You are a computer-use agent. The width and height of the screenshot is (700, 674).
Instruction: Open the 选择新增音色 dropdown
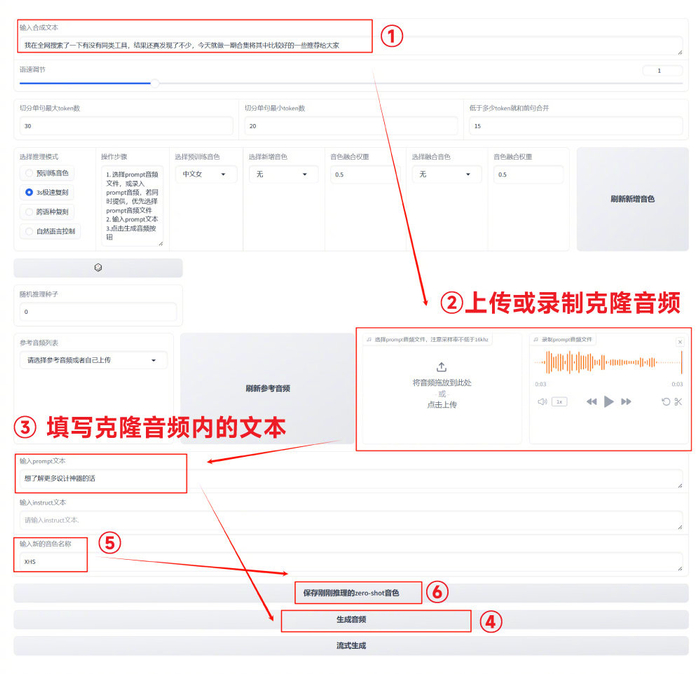click(x=283, y=174)
